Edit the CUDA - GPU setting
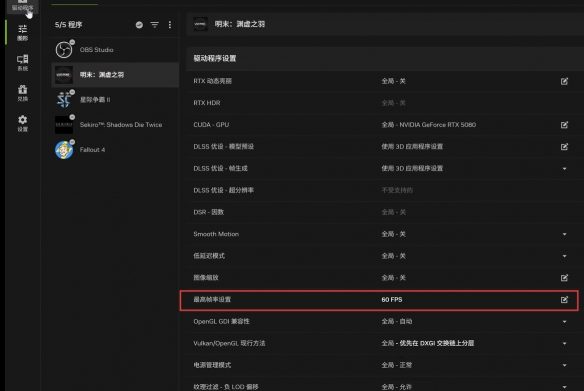Screen dimensions: 584x391 pos(564,125)
